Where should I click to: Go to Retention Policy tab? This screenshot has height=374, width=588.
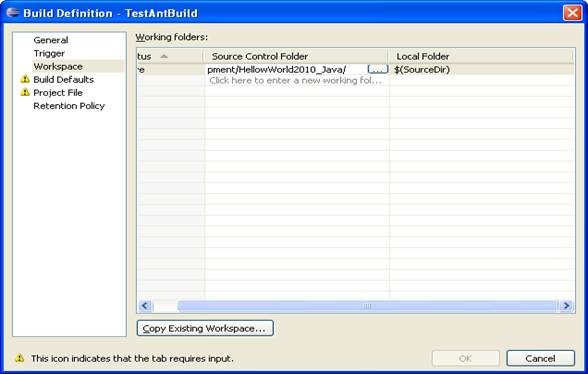coord(69,106)
